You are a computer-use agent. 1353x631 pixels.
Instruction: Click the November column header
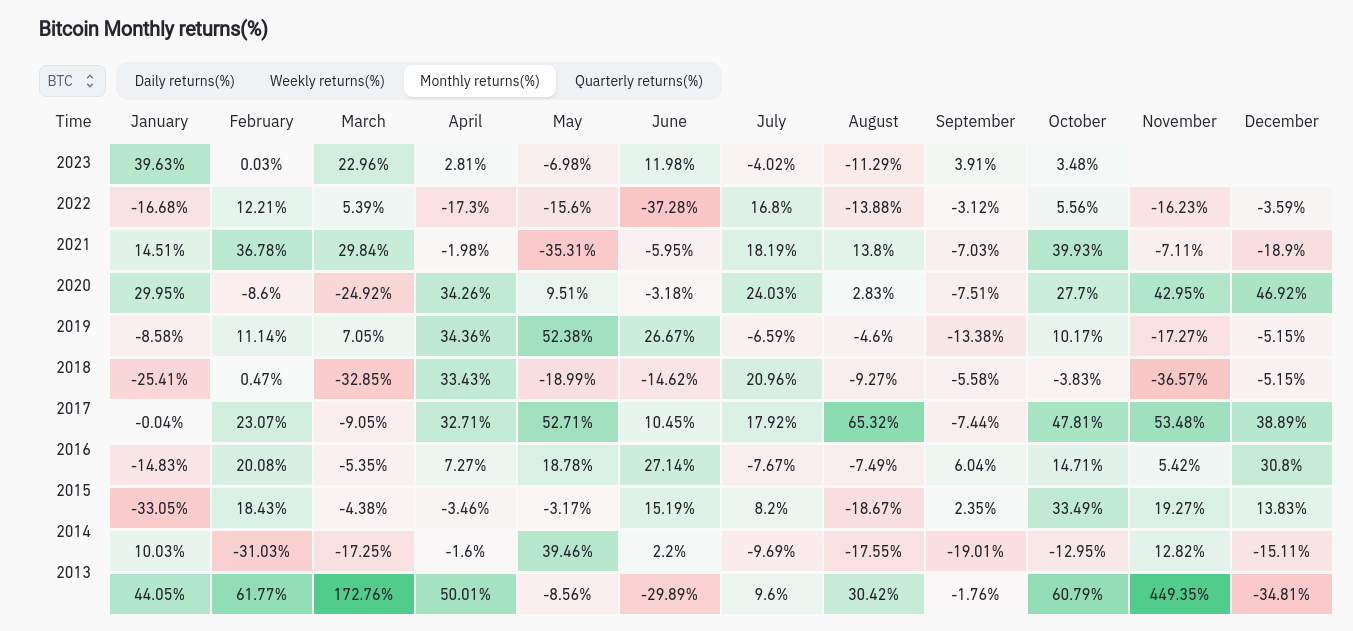click(x=1179, y=121)
